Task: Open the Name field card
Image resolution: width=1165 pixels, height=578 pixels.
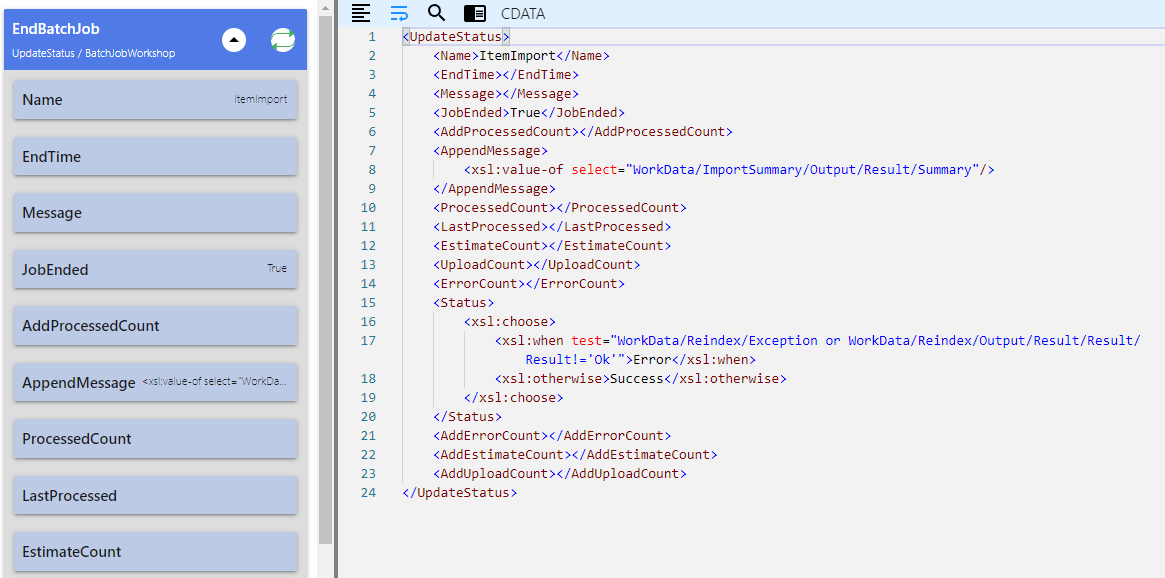Action: pyautogui.click(x=155, y=100)
